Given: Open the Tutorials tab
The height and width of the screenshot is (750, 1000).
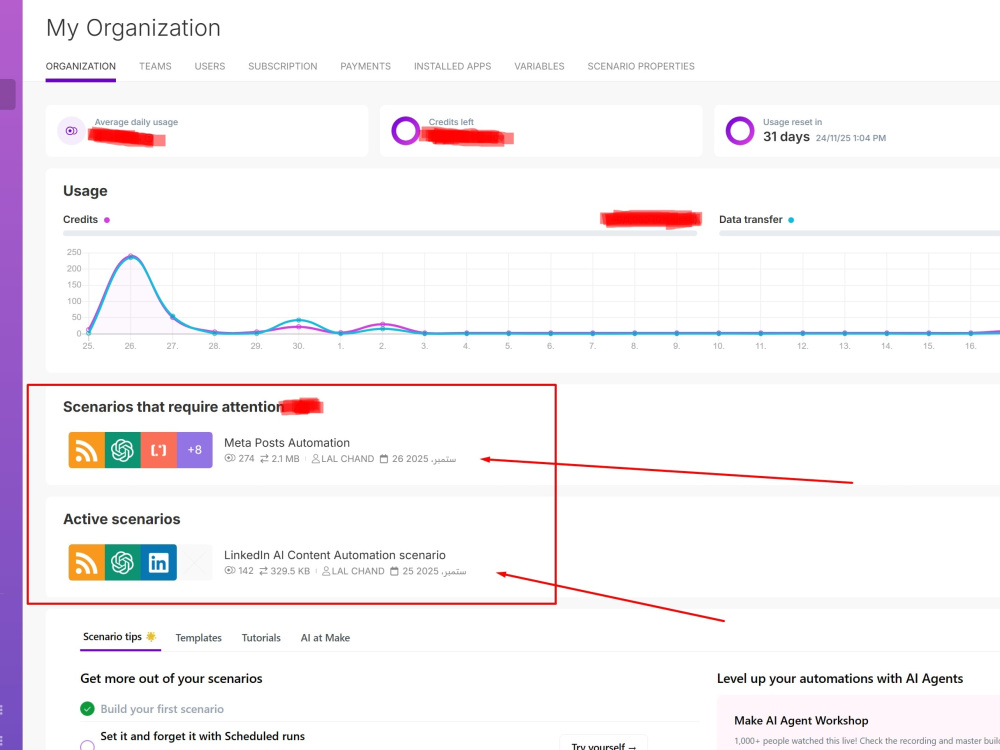Looking at the screenshot, I should tap(261, 638).
